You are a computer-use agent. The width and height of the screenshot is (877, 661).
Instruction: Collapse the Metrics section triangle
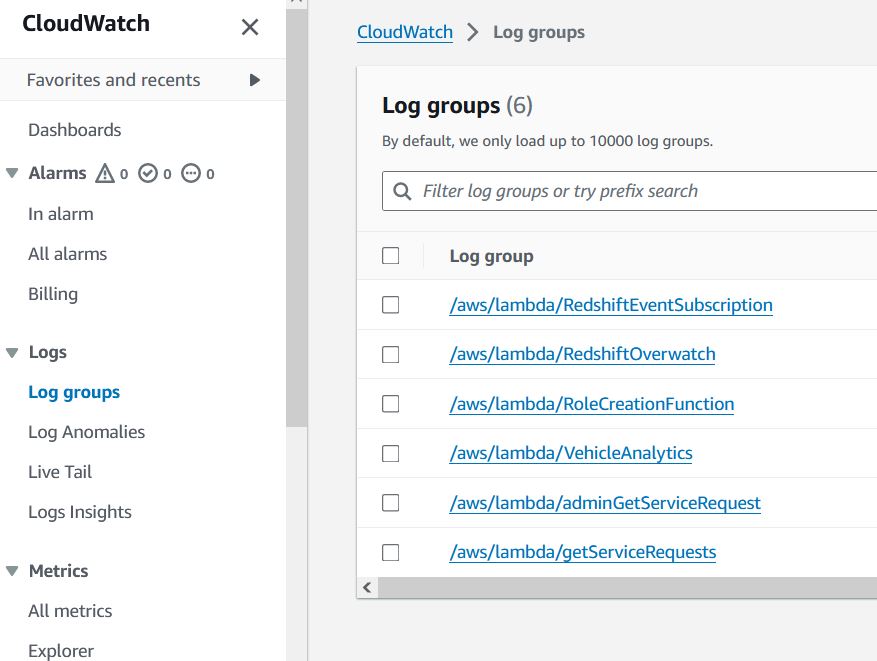click(12, 571)
